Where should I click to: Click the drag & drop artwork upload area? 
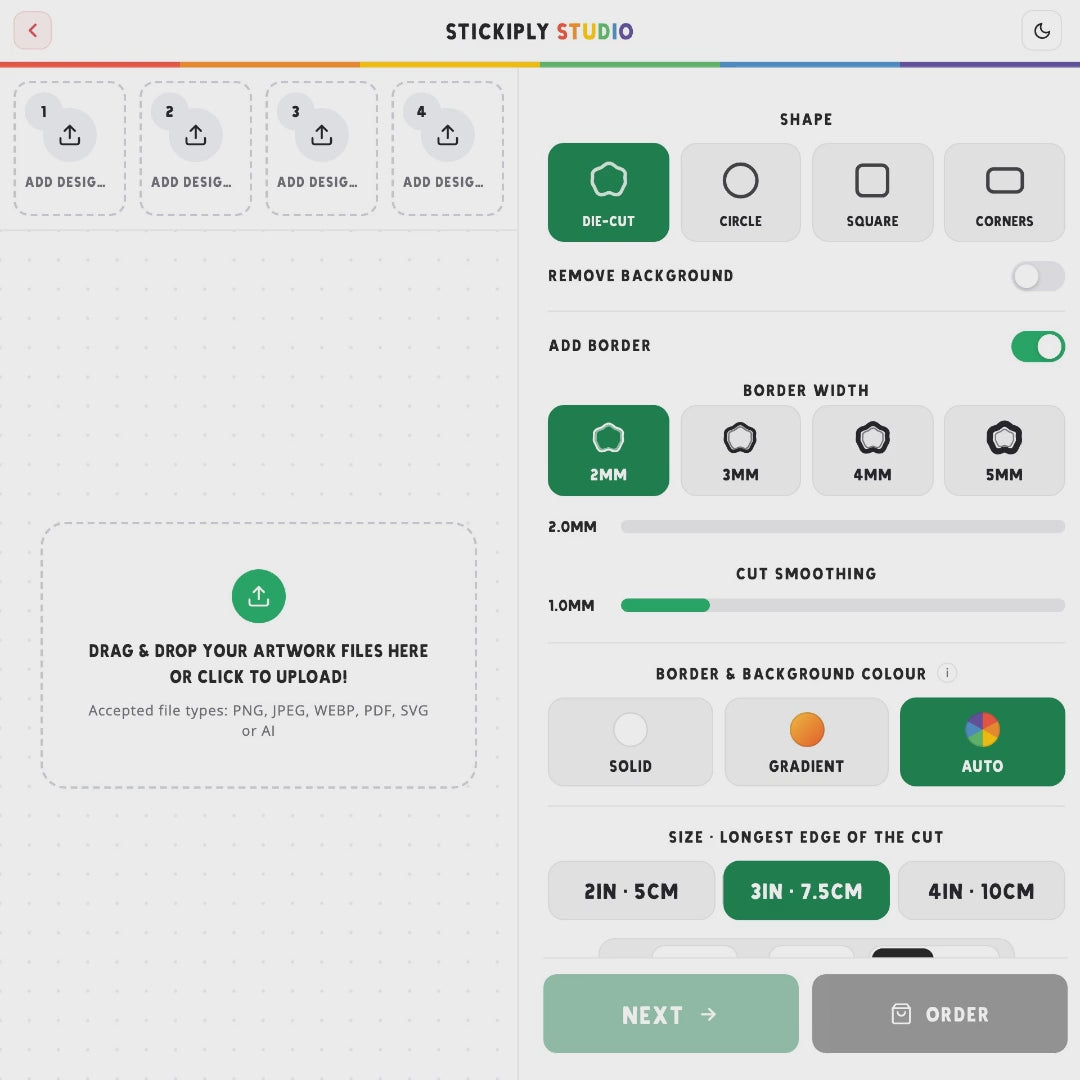pos(258,655)
